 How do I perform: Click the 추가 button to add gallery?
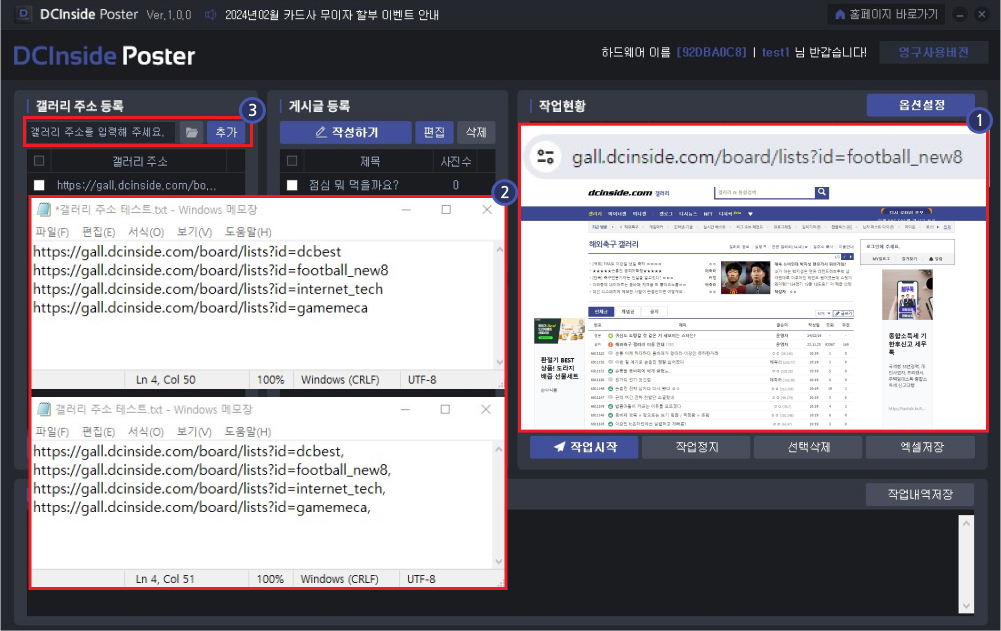226,132
